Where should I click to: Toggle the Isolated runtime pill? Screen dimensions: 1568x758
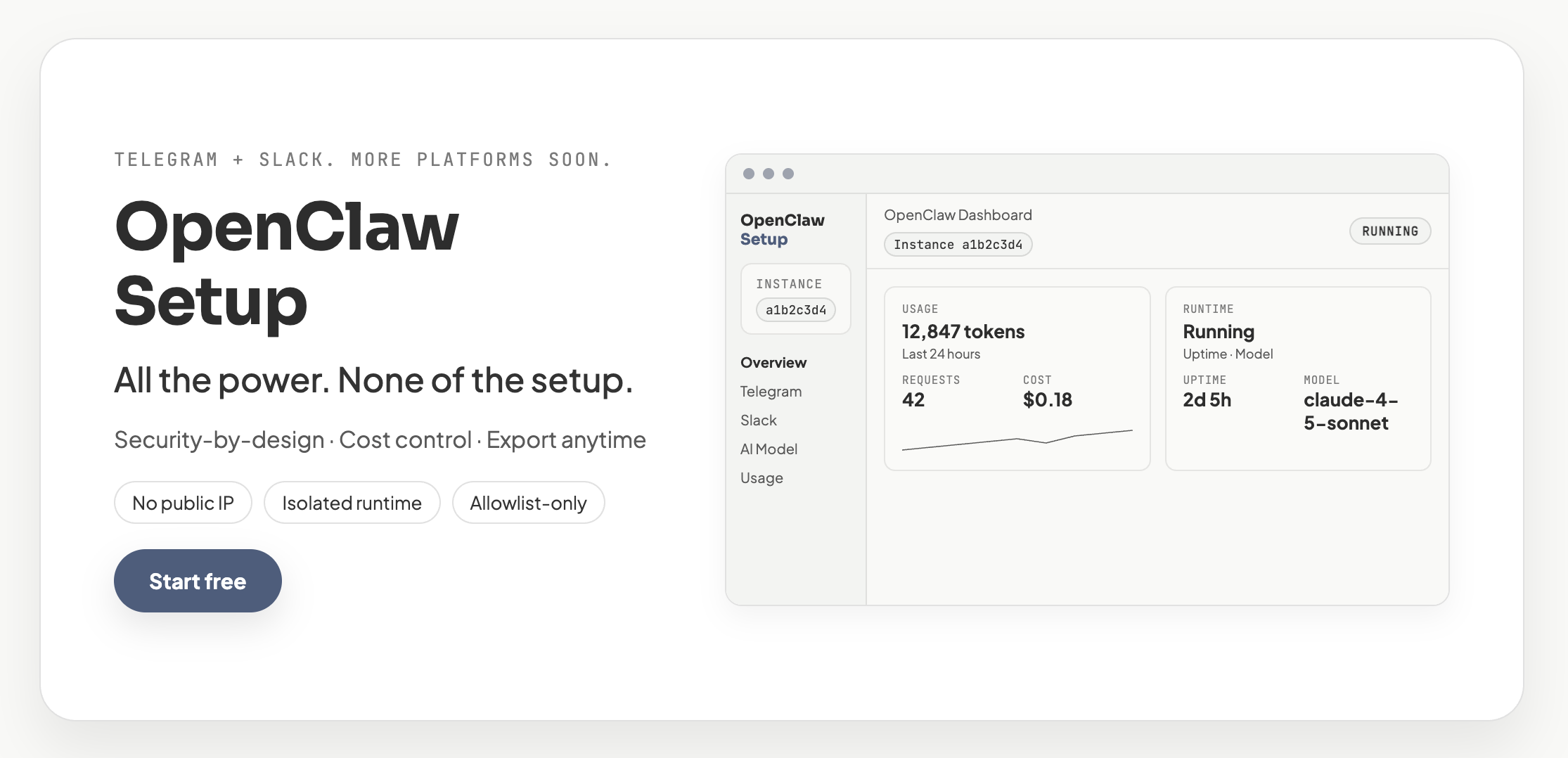point(352,502)
